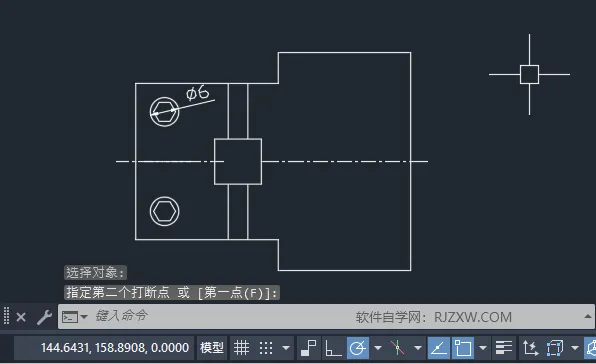The width and height of the screenshot is (596, 364).
Task: Toggle object snap tracking
Action: [x=439, y=348]
